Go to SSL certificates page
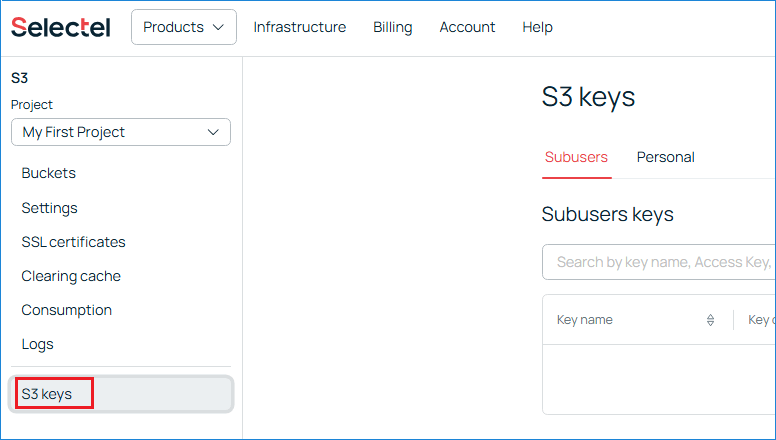The width and height of the screenshot is (776, 440). click(x=73, y=242)
